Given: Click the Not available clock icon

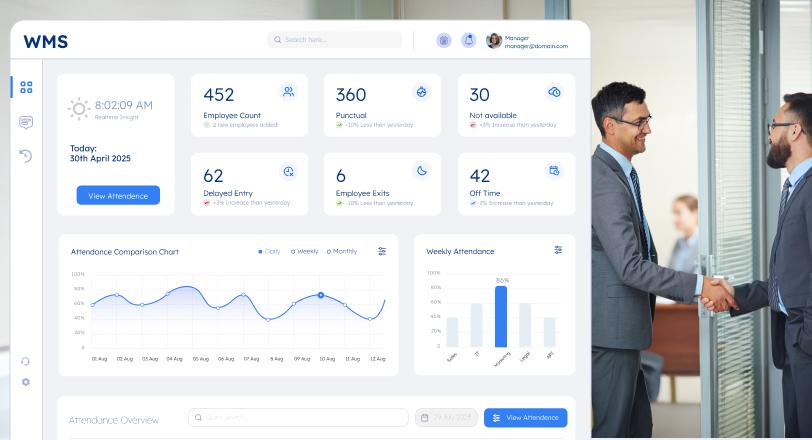Looking at the screenshot, I should click(x=555, y=92).
